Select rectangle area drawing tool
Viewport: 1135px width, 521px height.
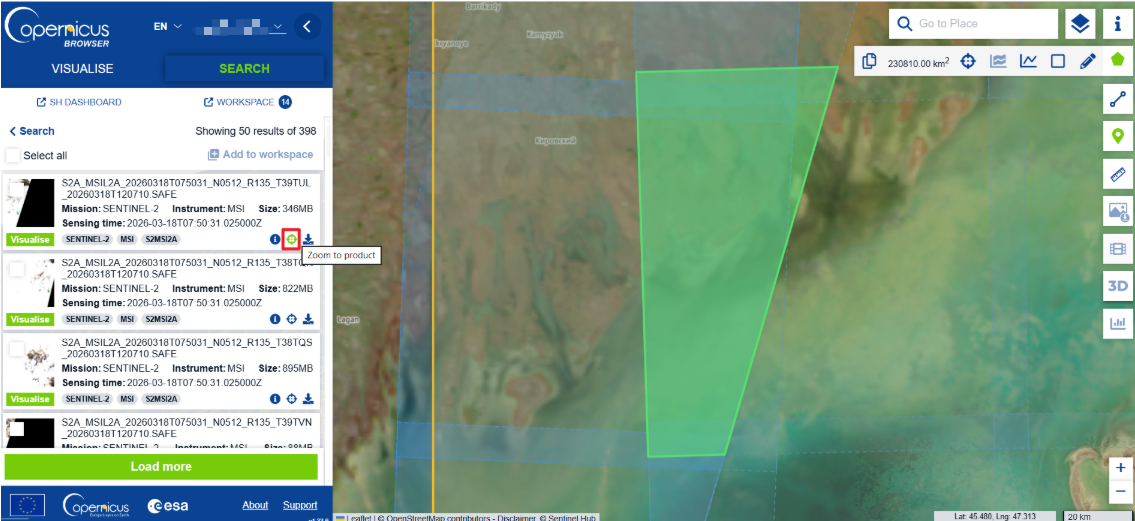coord(1058,62)
